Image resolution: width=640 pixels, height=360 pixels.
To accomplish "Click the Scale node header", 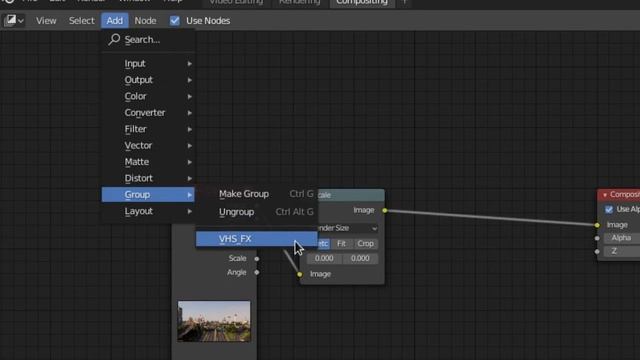I will click(x=351, y=195).
